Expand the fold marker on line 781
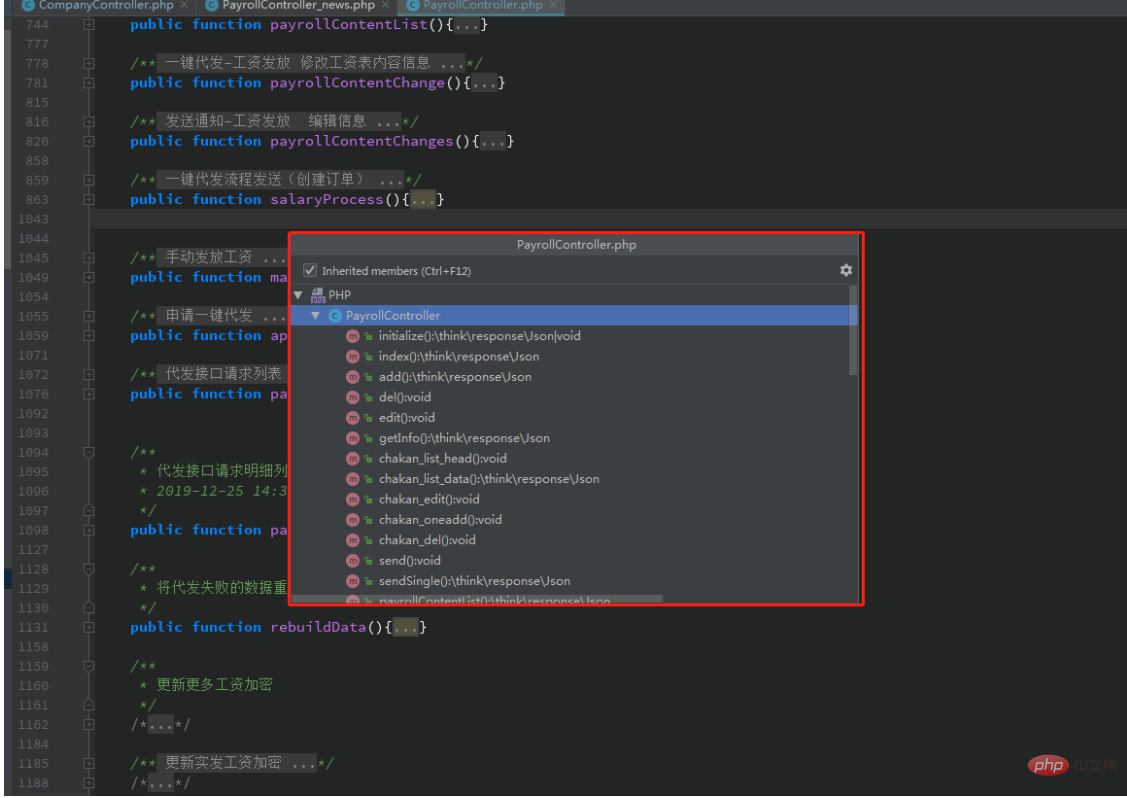1127x798 pixels. (88, 83)
